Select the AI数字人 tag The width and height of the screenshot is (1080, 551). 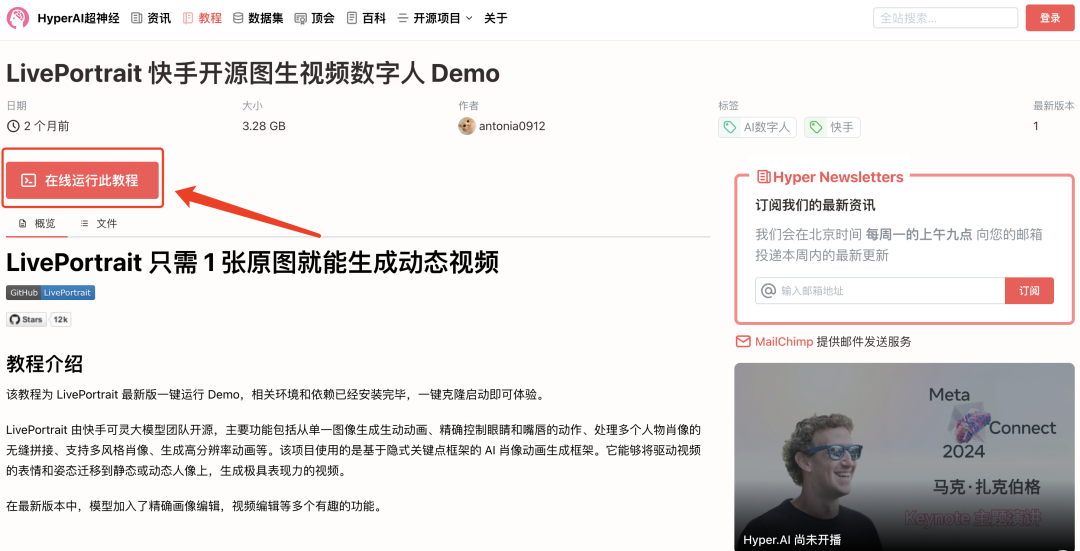pos(758,127)
